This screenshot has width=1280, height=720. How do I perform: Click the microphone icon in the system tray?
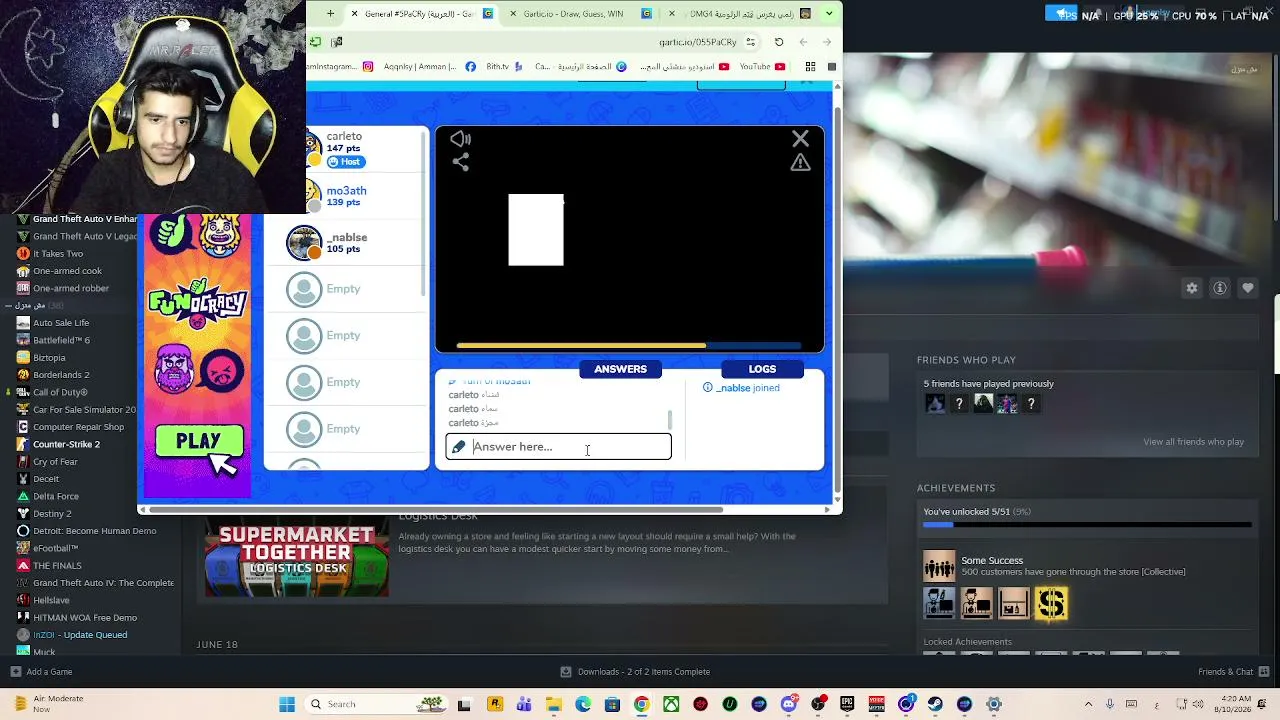point(1110,704)
